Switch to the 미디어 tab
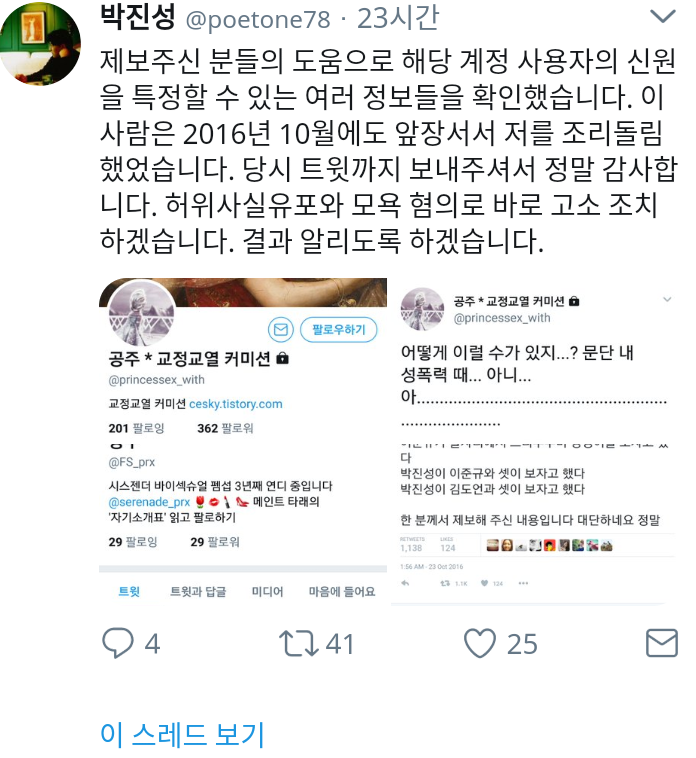Screen dimensions: 696x758 point(267,591)
